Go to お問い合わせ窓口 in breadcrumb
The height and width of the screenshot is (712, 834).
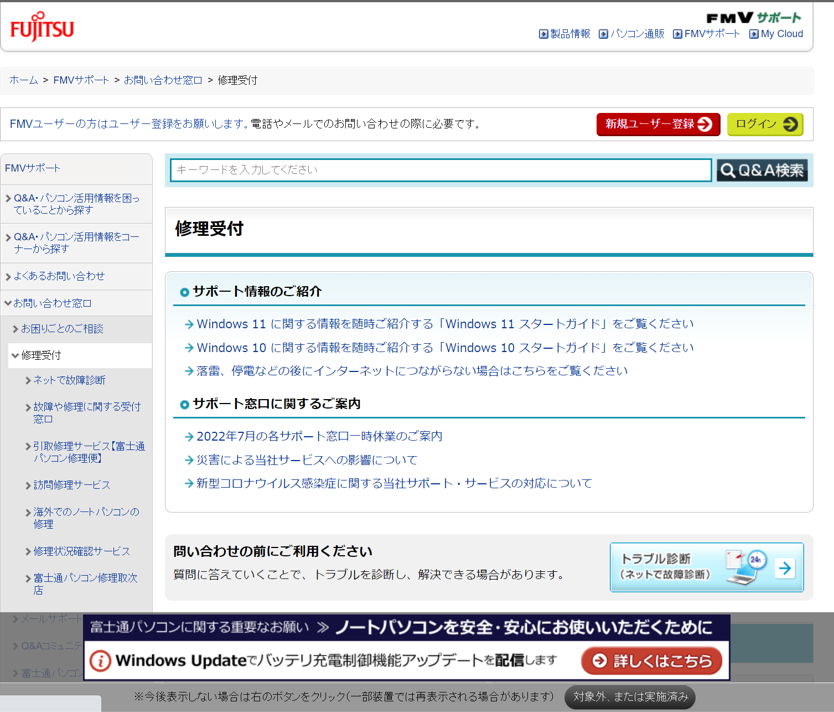(163, 80)
